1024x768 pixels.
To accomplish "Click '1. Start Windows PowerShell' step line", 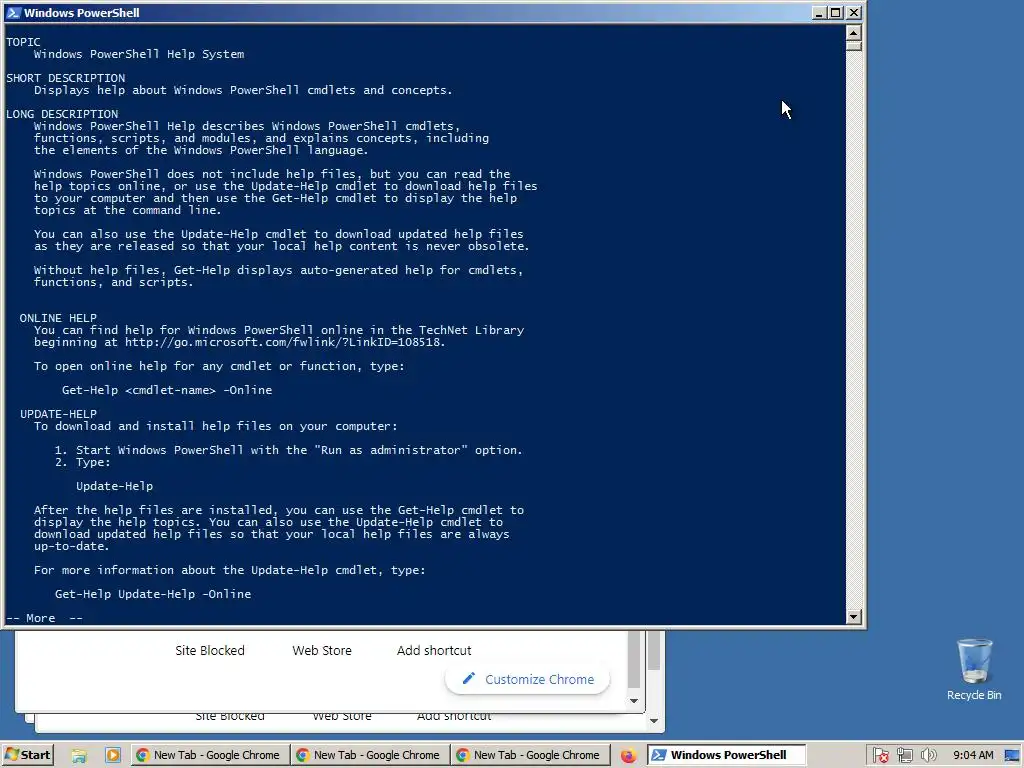I will click(289, 450).
